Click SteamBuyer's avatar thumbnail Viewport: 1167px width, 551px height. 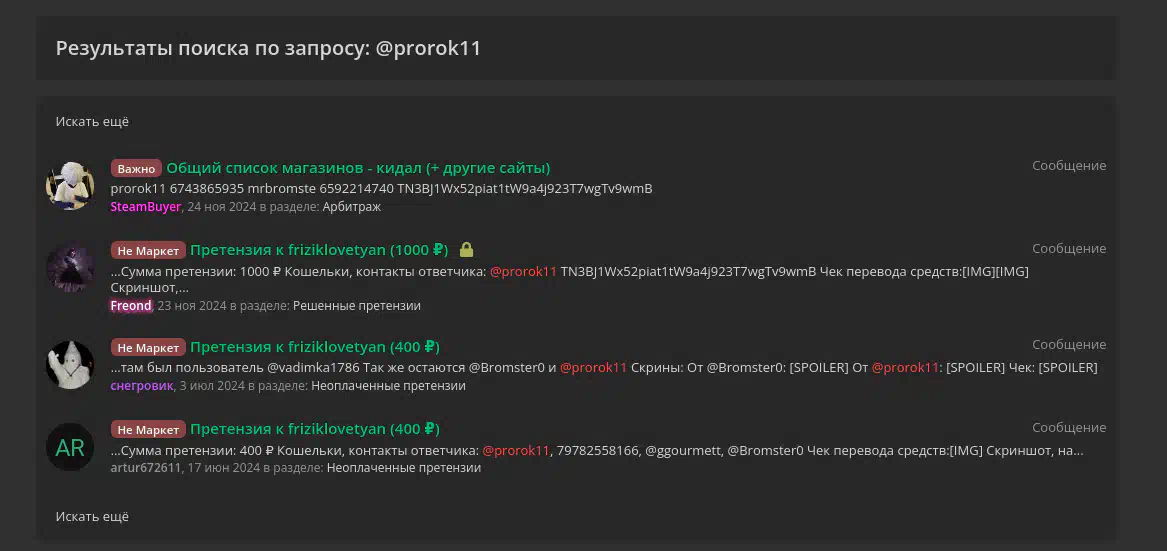click(70, 186)
